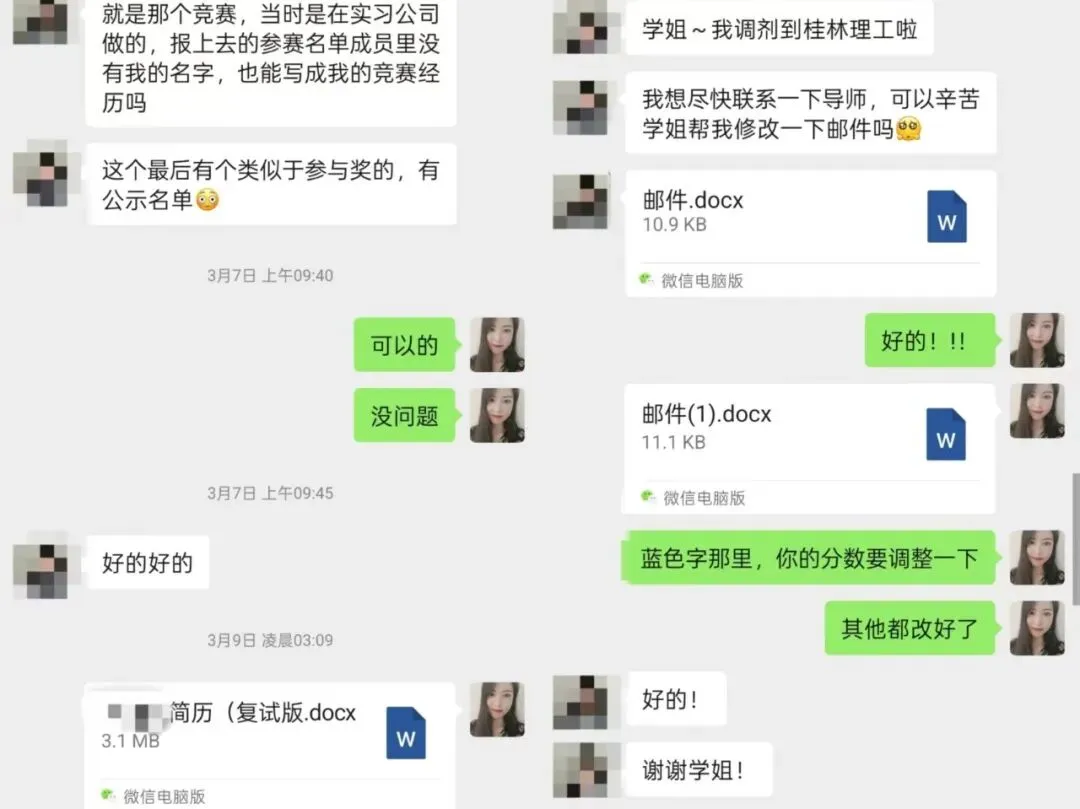1080x809 pixels.
Task: Tap the woman's avatar beside 好的！!!
Action: 1037,340
